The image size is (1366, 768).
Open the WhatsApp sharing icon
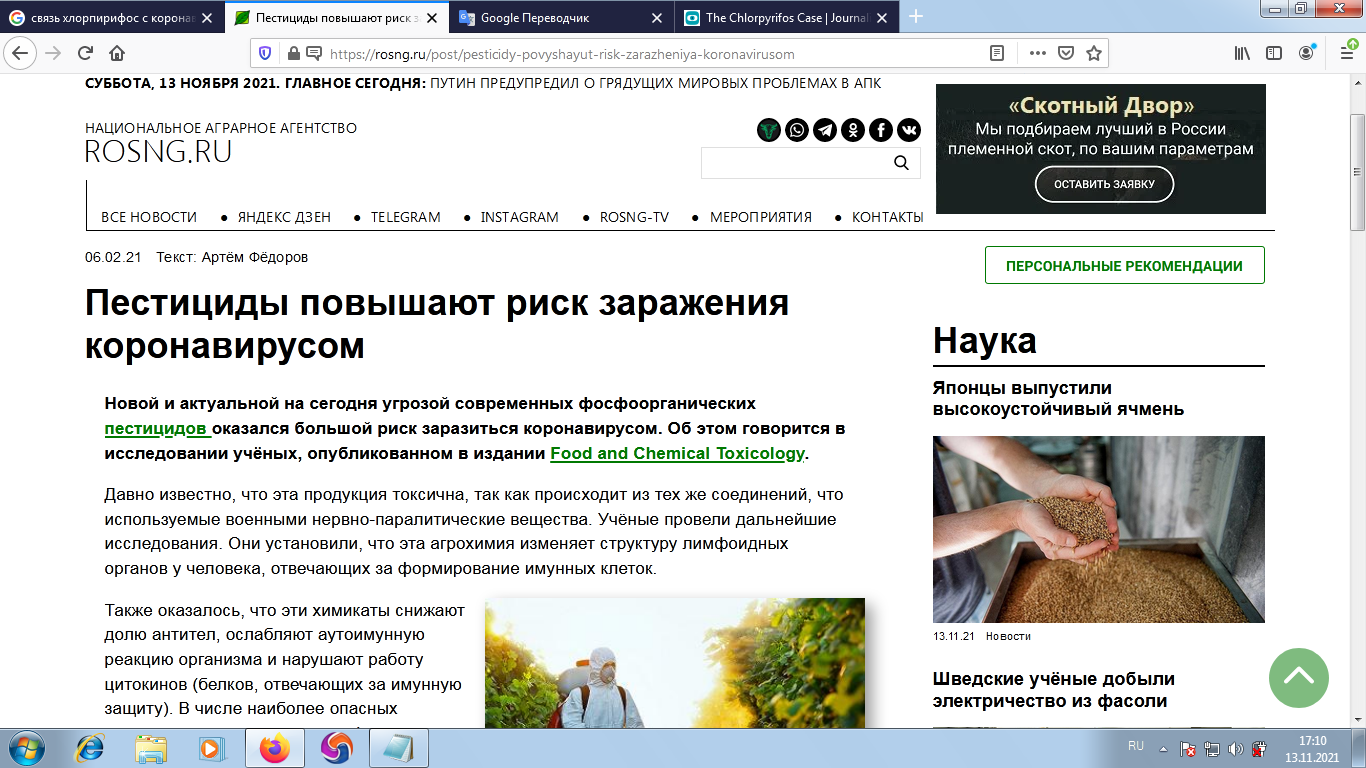795,129
